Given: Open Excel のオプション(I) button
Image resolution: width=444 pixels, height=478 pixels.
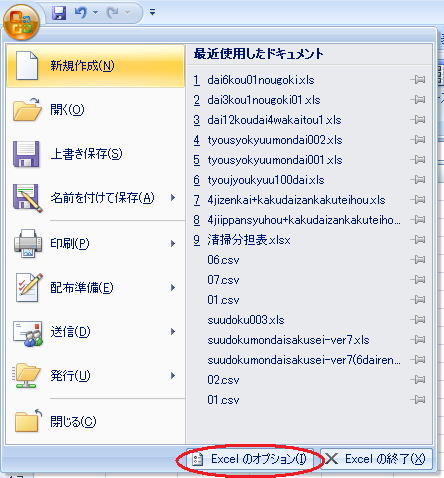Looking at the screenshot, I should coord(250,459).
